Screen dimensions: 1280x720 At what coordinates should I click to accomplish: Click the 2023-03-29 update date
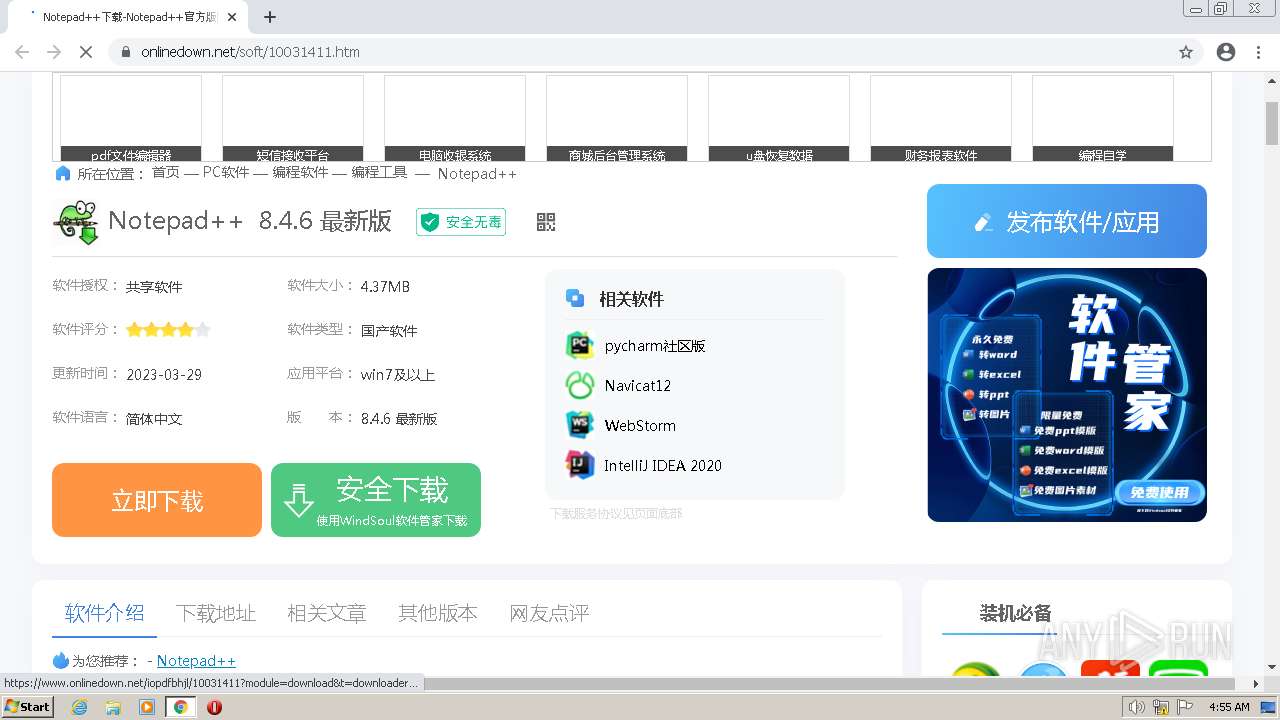tap(164, 374)
